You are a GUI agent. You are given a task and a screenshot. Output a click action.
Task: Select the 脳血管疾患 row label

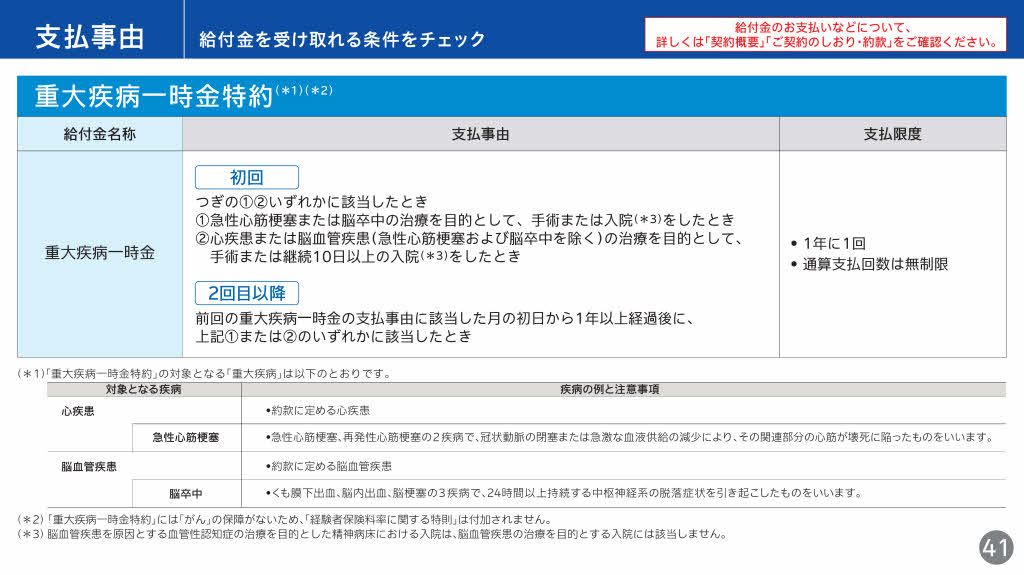click(89, 465)
